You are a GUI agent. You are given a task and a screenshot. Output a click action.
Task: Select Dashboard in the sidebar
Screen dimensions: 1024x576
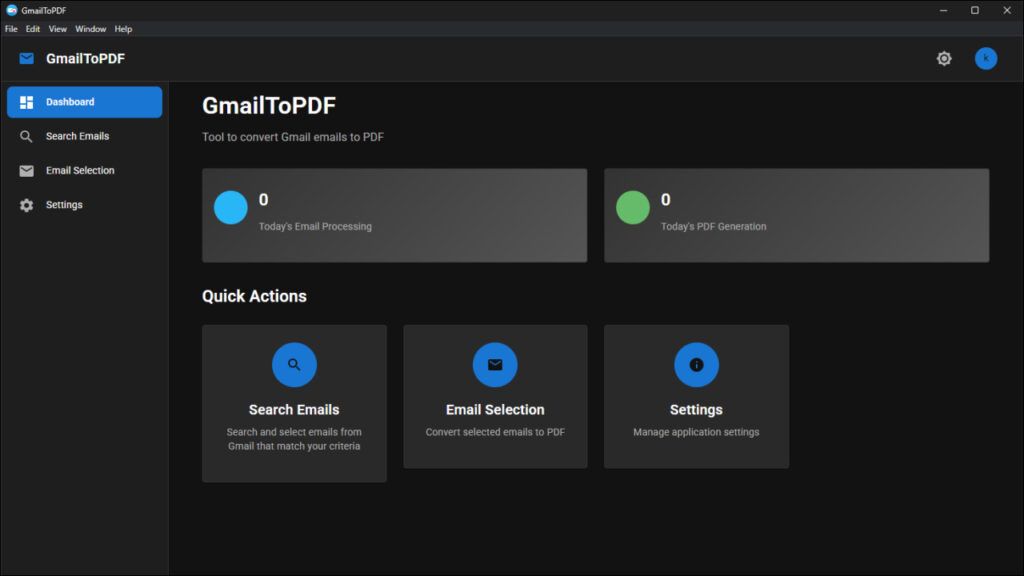[x=84, y=103]
